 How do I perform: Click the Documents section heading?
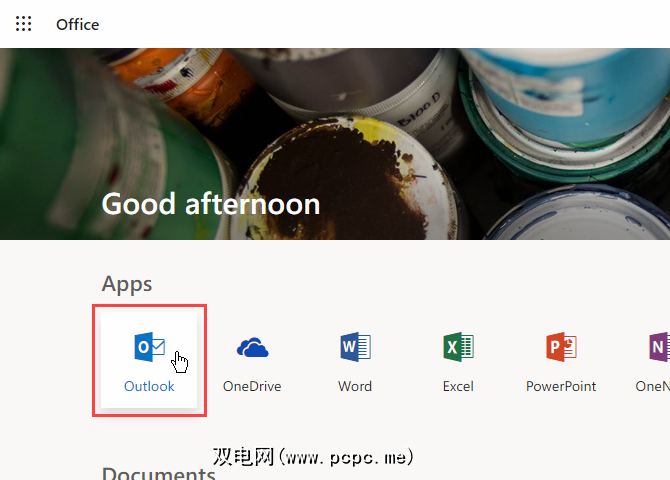tap(159, 473)
